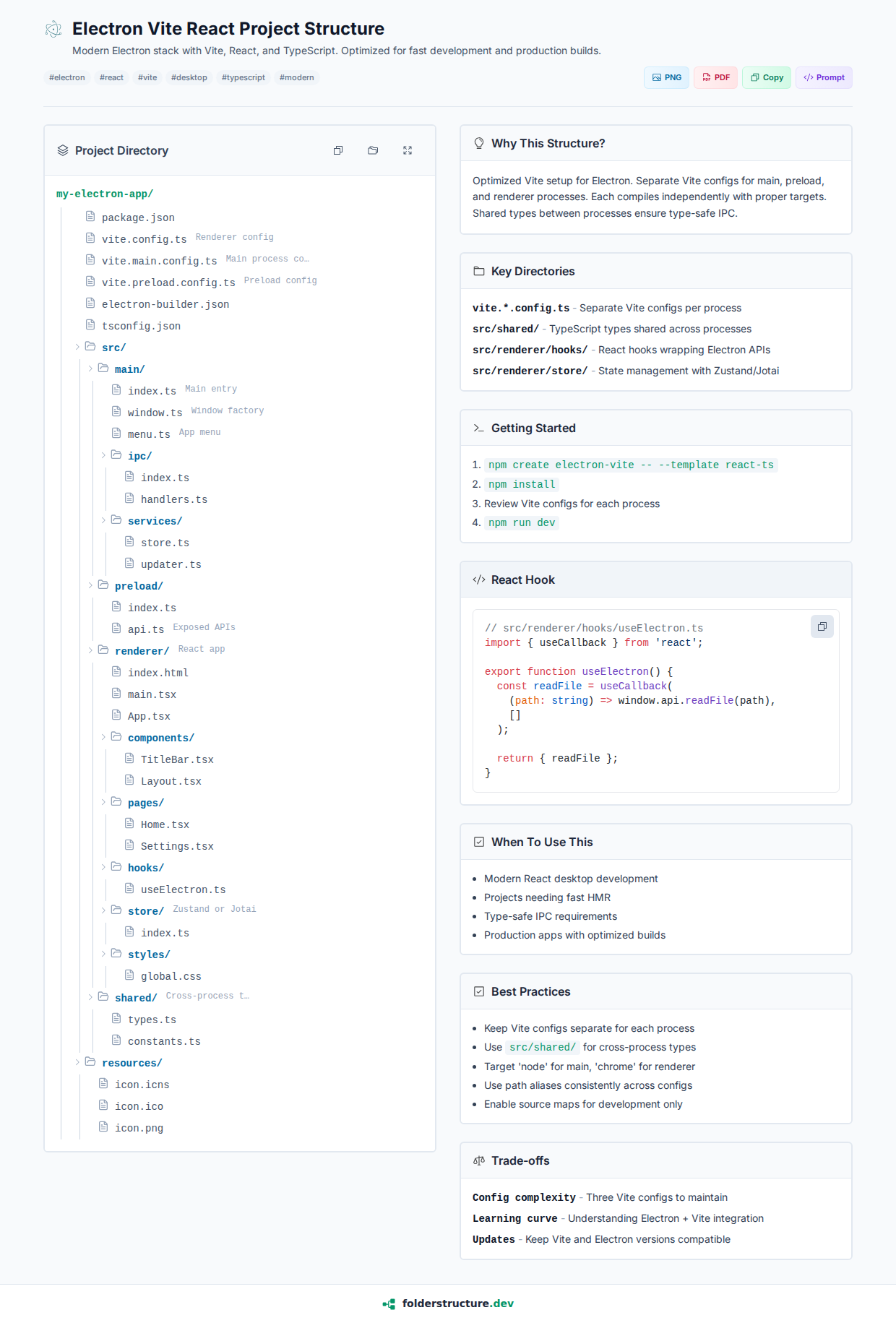Collapse the components/ folder
The width and height of the screenshot is (896, 1323).
click(x=103, y=738)
